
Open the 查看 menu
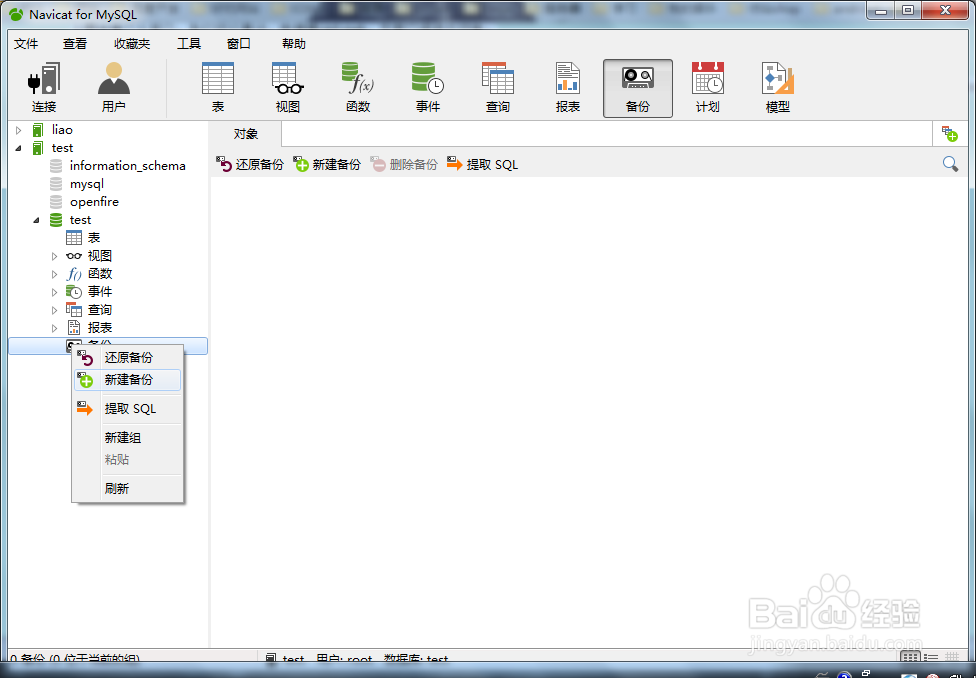click(x=75, y=44)
